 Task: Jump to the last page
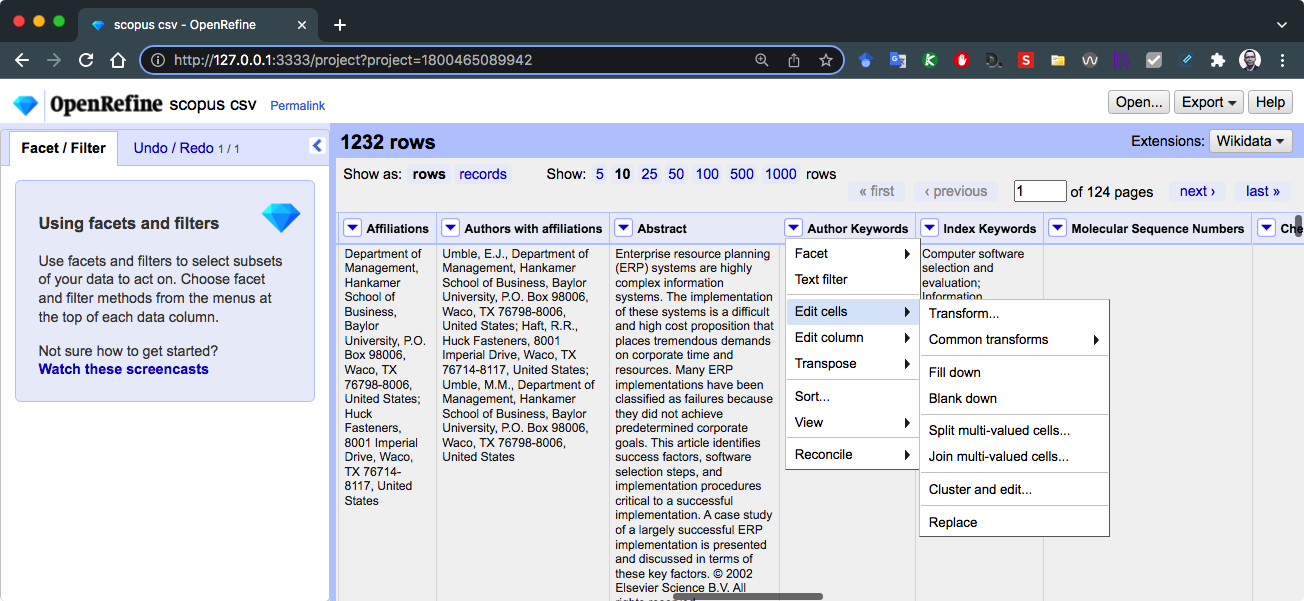click(x=1263, y=191)
